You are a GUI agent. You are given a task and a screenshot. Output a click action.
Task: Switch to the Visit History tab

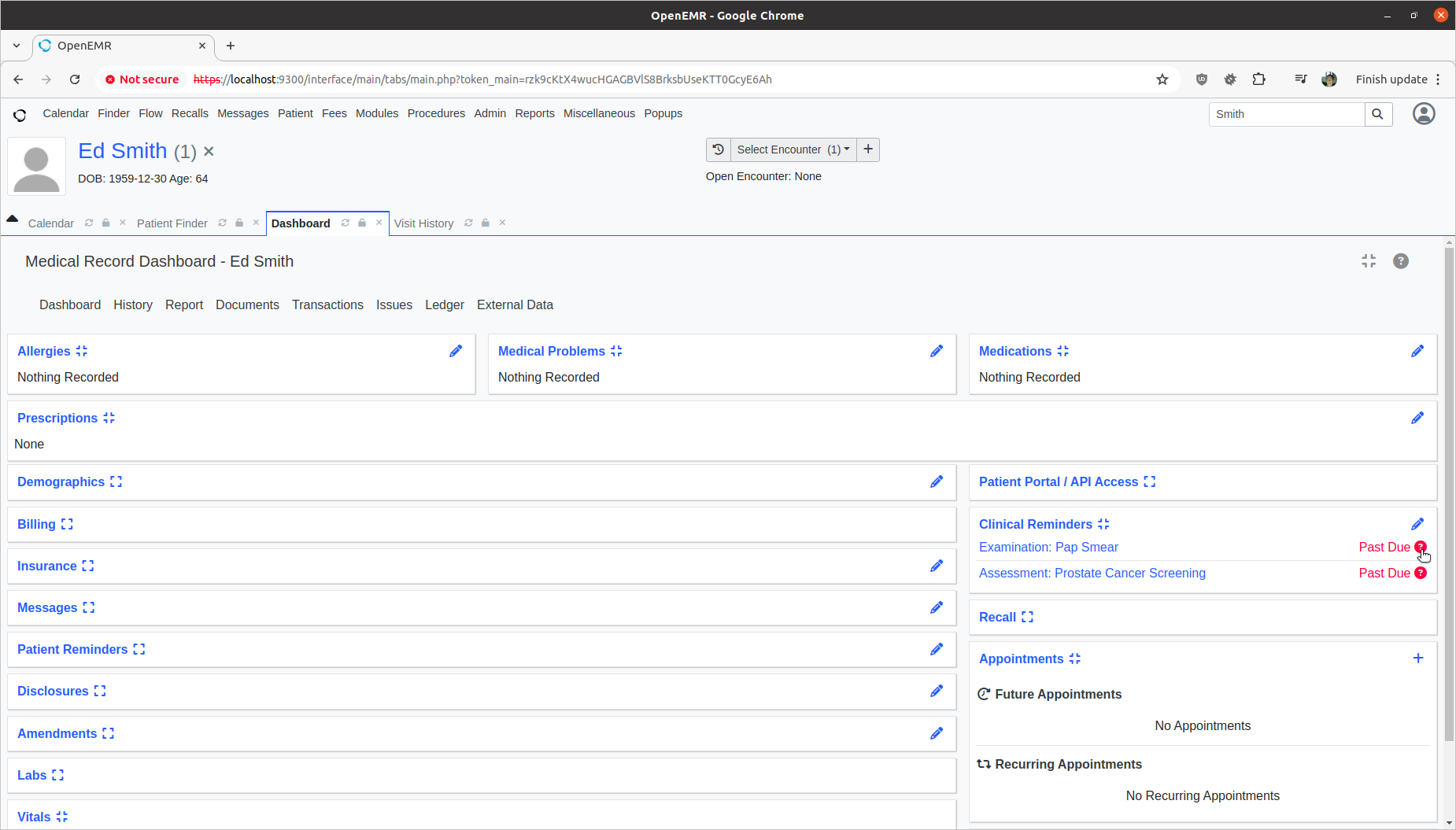point(423,223)
